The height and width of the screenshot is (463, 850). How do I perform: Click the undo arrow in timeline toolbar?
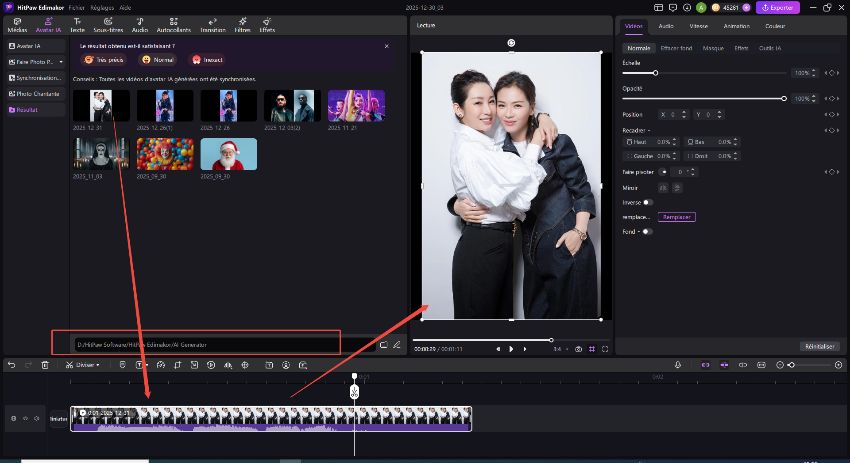click(x=11, y=365)
